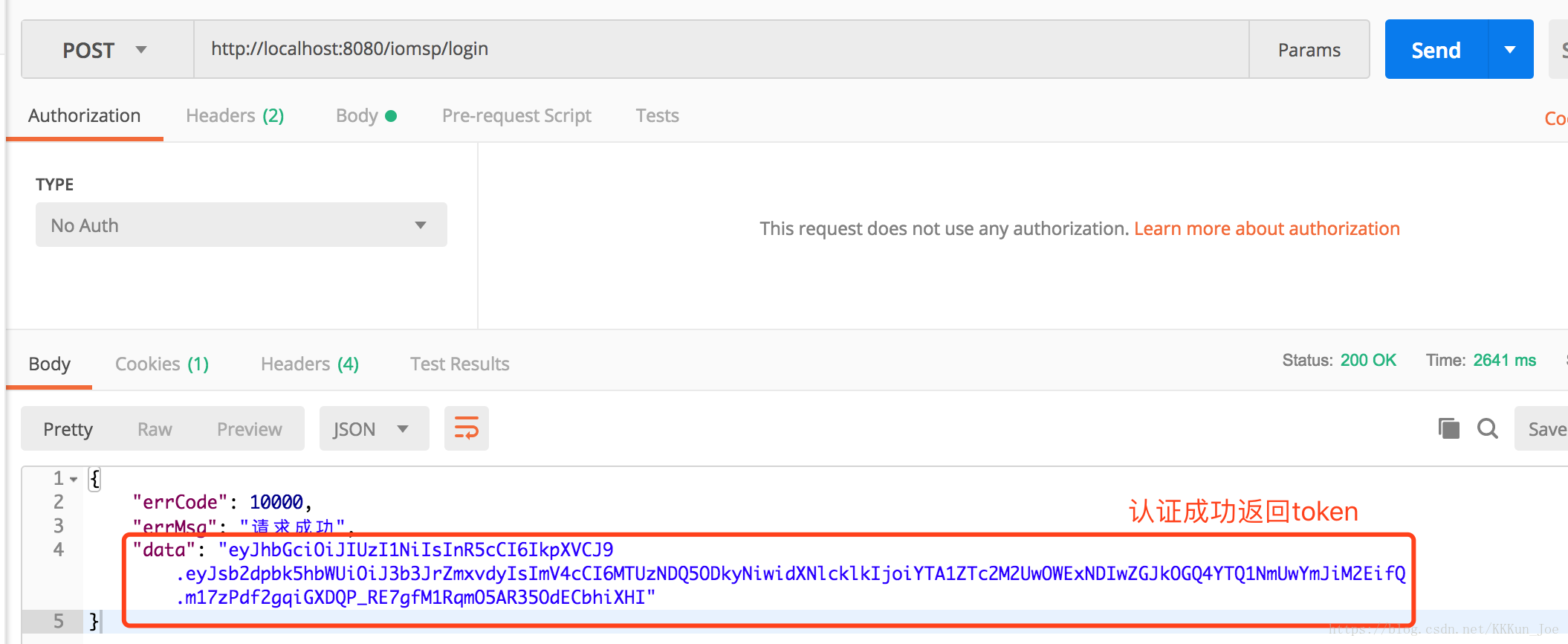This screenshot has height=644, width=1568.
Task: Switch response view to Raw
Action: tap(155, 429)
